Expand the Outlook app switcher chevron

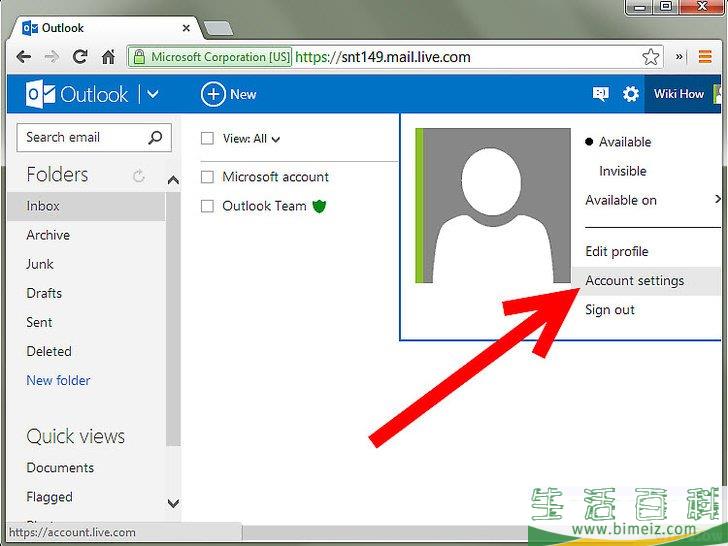point(152,95)
